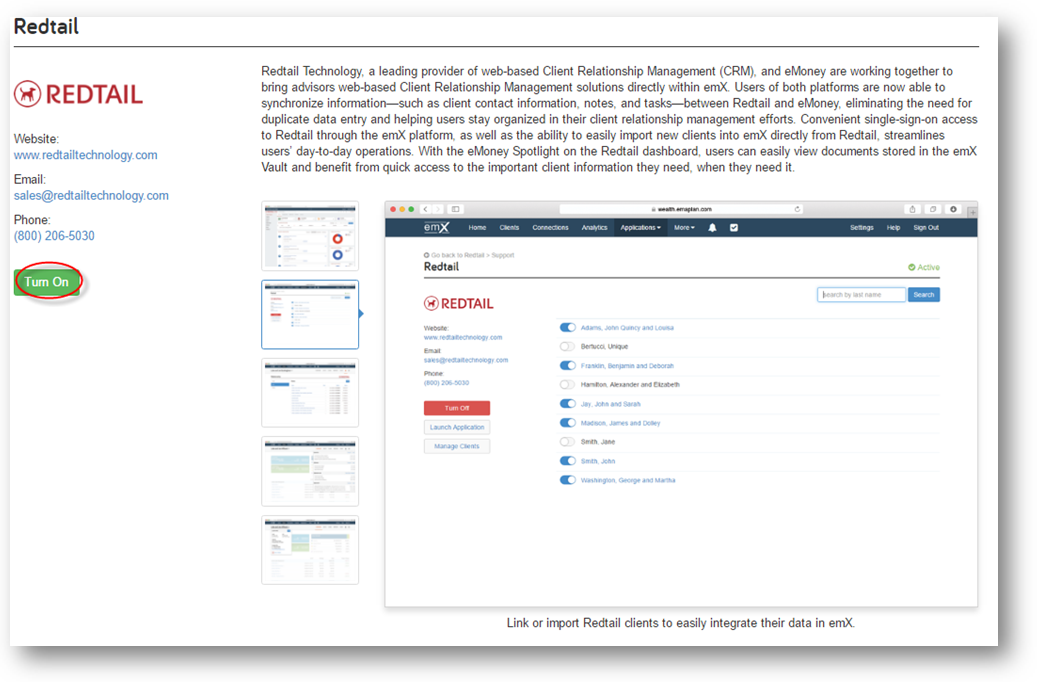Click the tasks checkmark icon in navbar
Screen dimensions: 1037x682
pos(733,228)
